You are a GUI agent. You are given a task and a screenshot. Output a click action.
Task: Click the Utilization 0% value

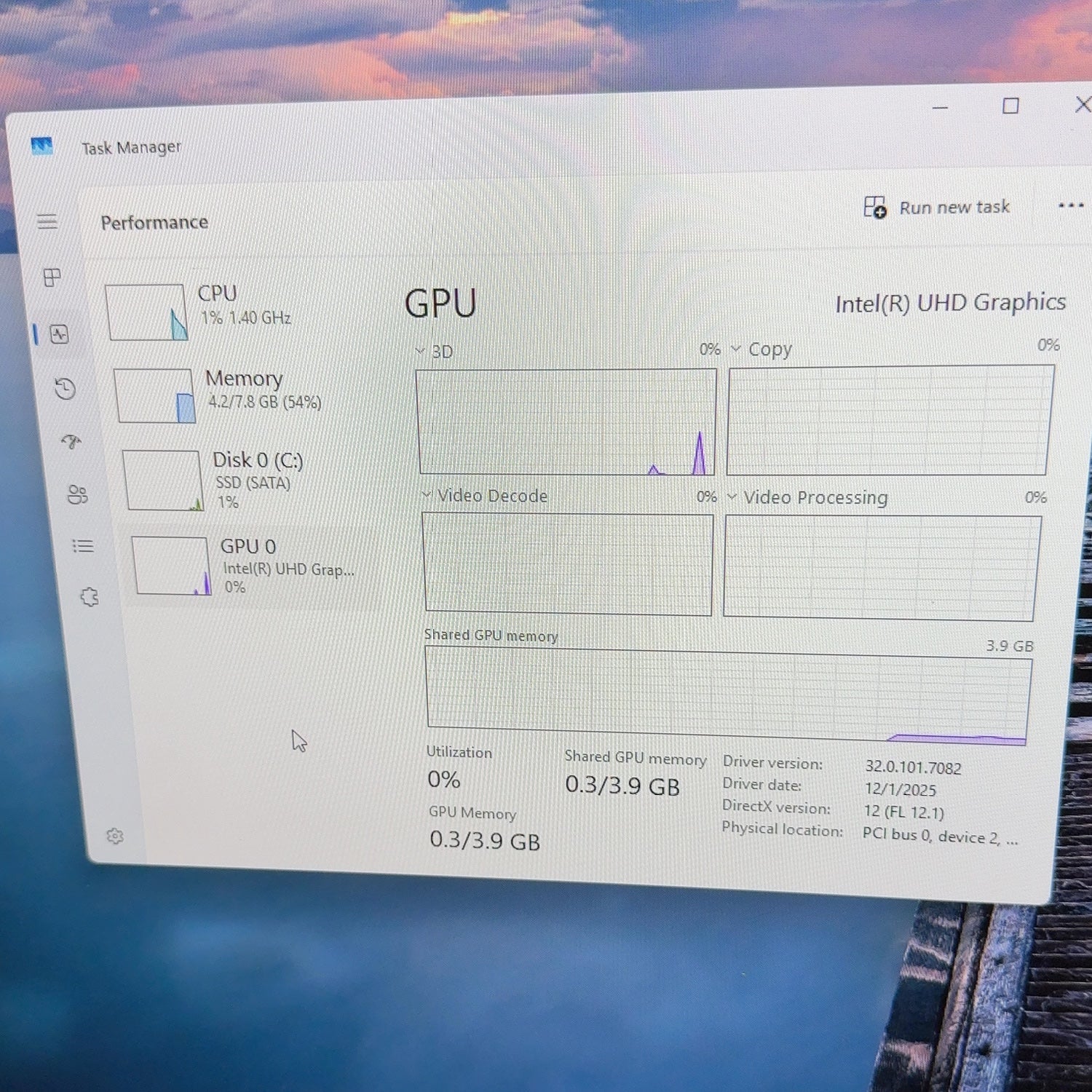click(443, 780)
